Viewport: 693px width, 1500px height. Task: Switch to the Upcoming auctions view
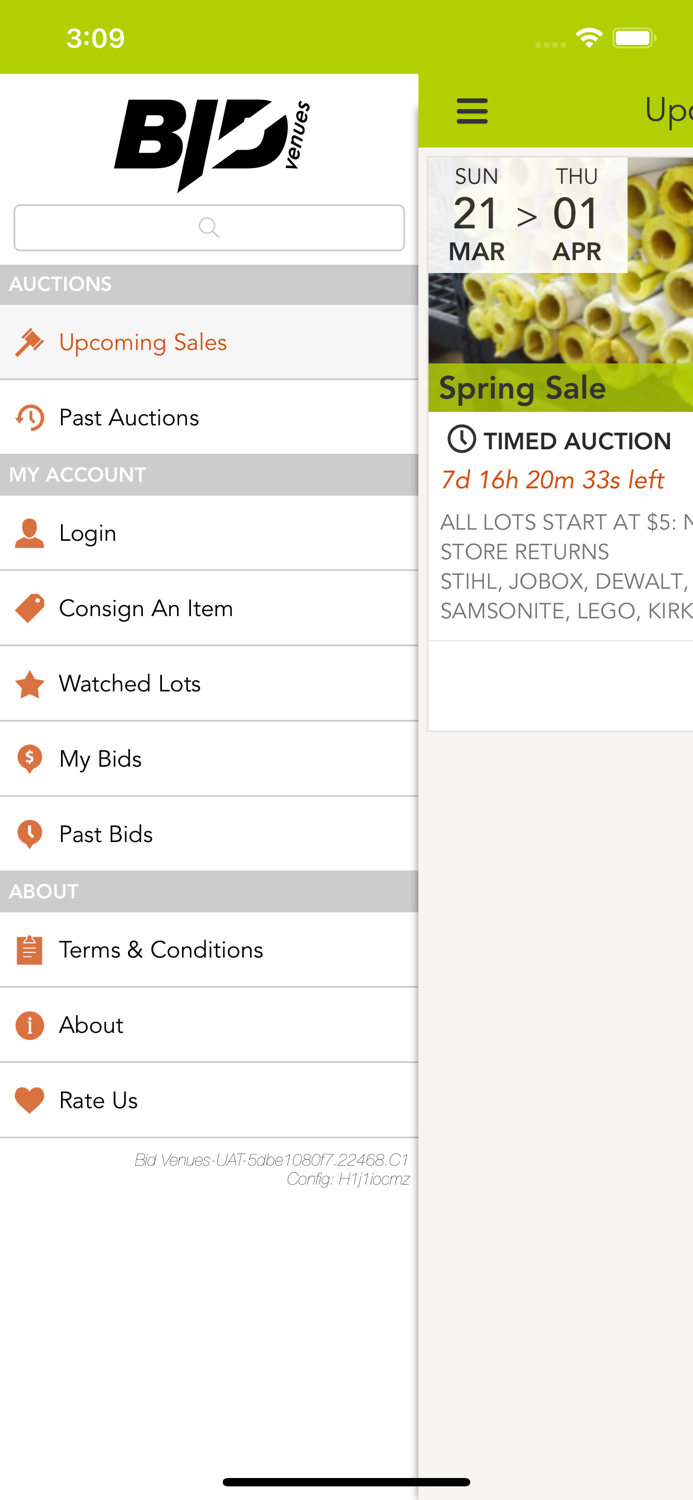tap(670, 111)
